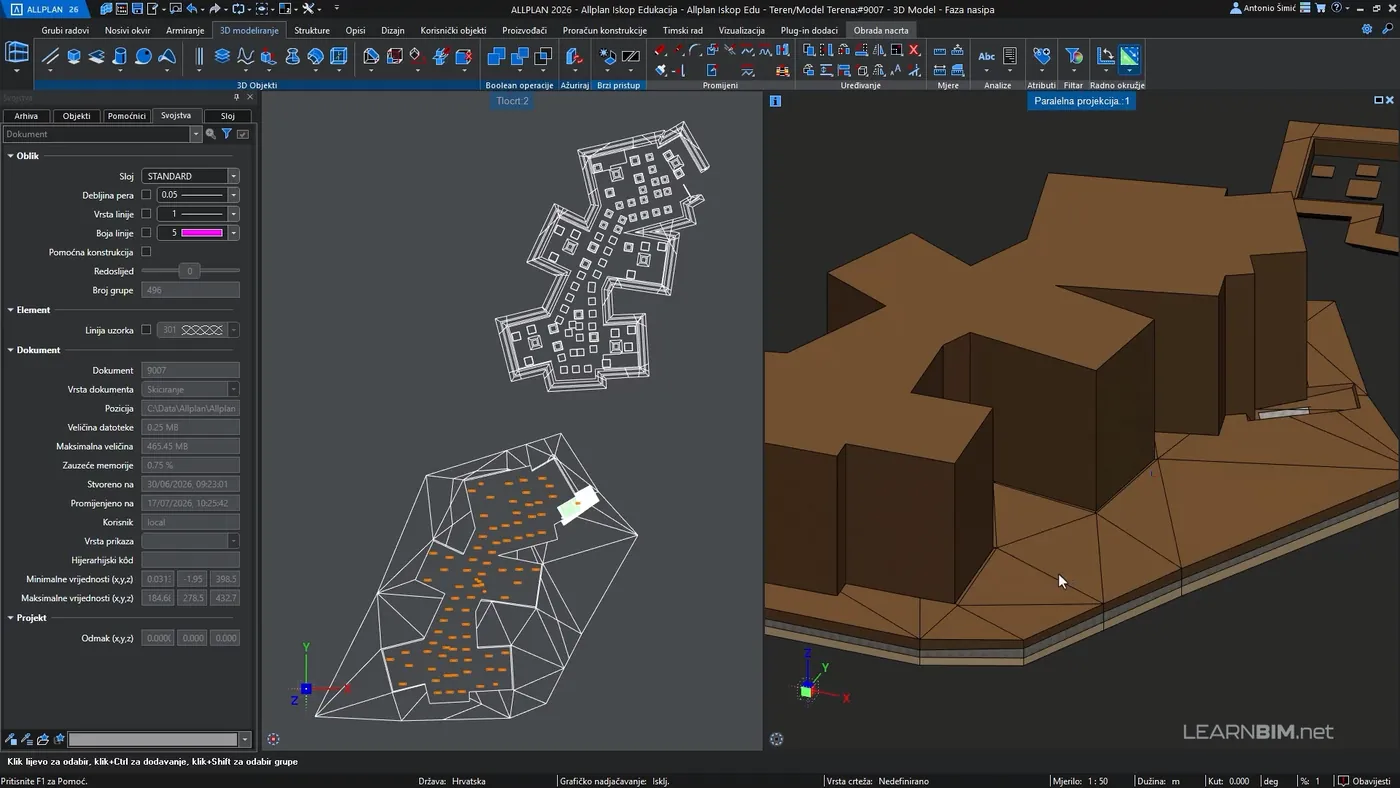Open the Sloj STANDARD dropdown

click(233, 176)
